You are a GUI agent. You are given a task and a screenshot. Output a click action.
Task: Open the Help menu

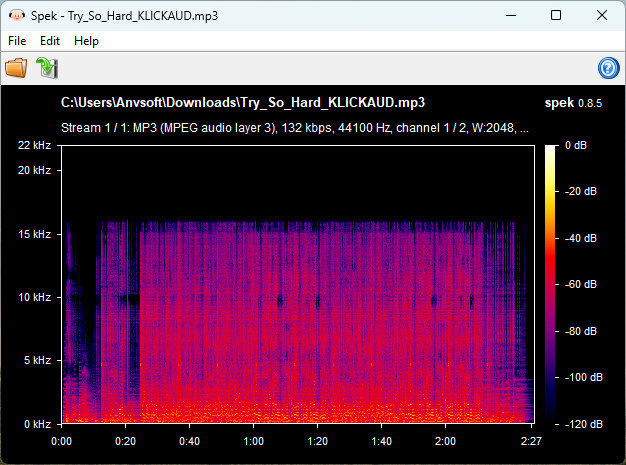pos(86,41)
